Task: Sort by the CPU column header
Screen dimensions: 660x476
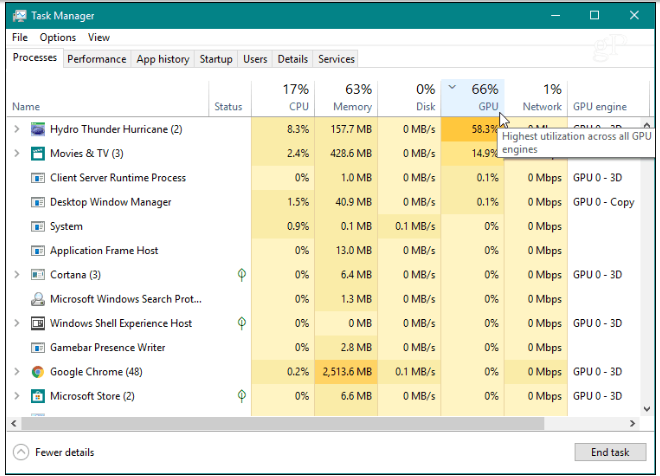Action: [x=283, y=98]
